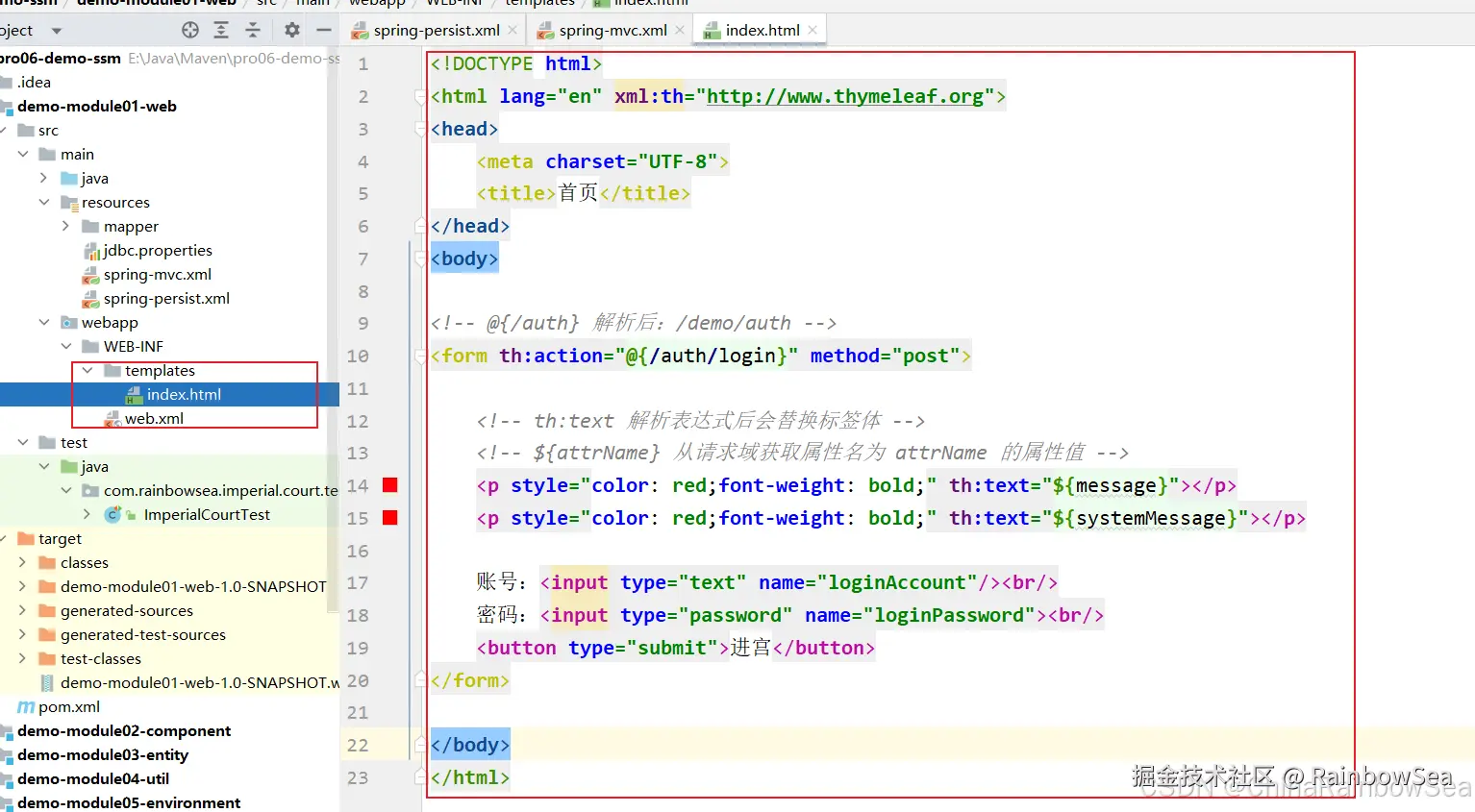Collapse the templates folder
Screen dimensions: 1475x812
tap(87, 370)
